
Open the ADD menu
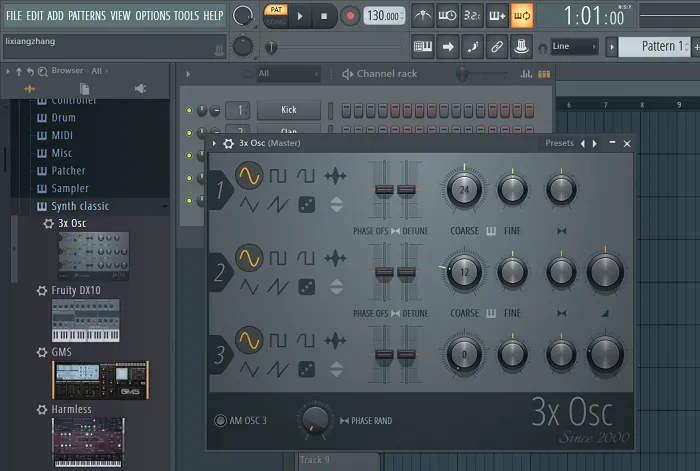(55, 16)
